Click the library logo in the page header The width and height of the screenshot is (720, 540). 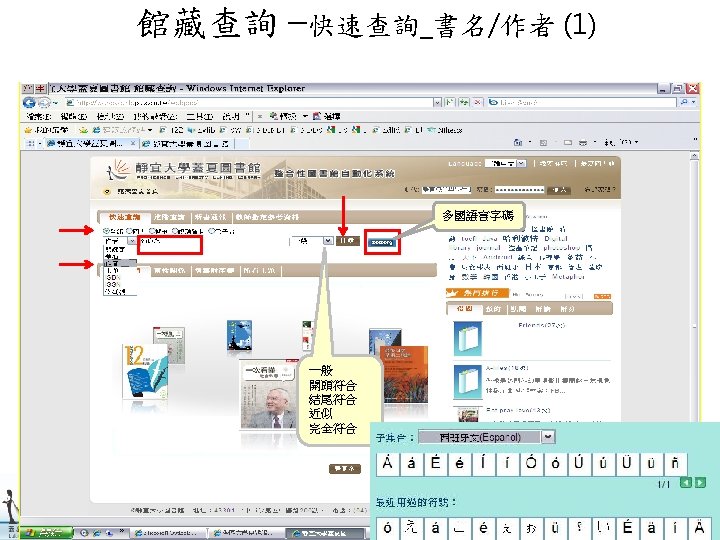[x=184, y=171]
